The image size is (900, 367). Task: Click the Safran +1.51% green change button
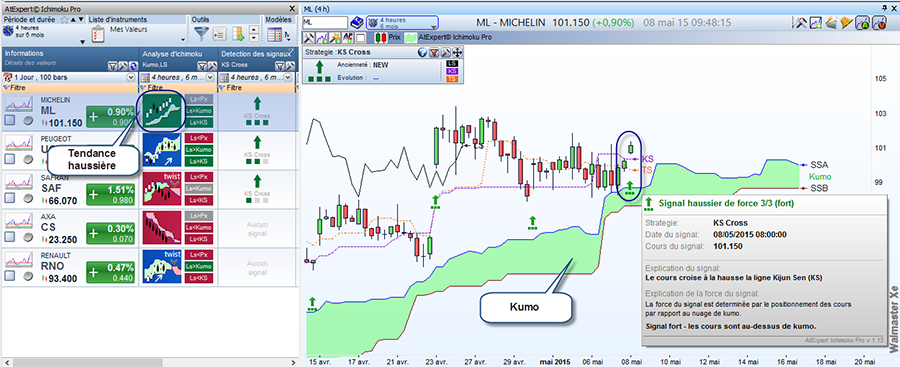point(110,194)
